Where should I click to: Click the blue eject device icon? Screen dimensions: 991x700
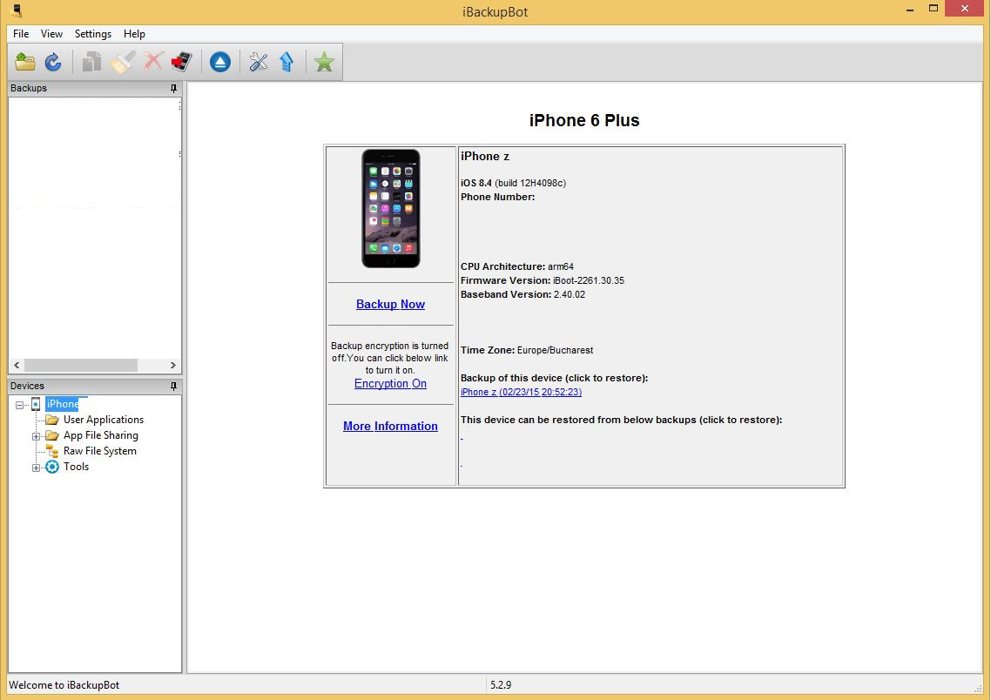click(x=220, y=62)
